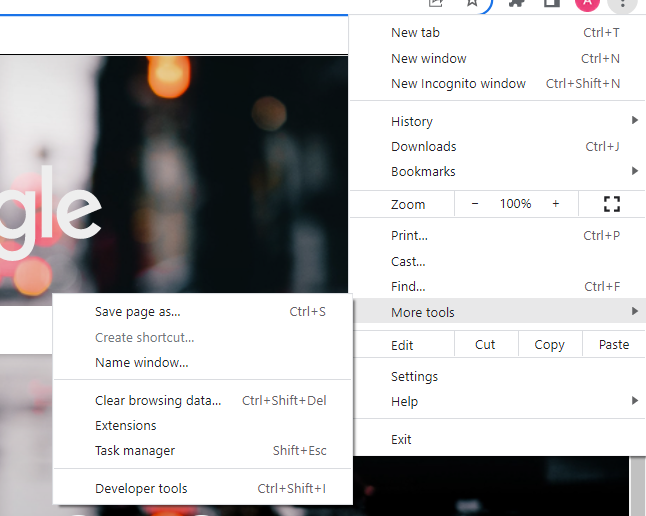646x516 pixels.
Task: Open a New Incognito window
Action: tap(497, 84)
